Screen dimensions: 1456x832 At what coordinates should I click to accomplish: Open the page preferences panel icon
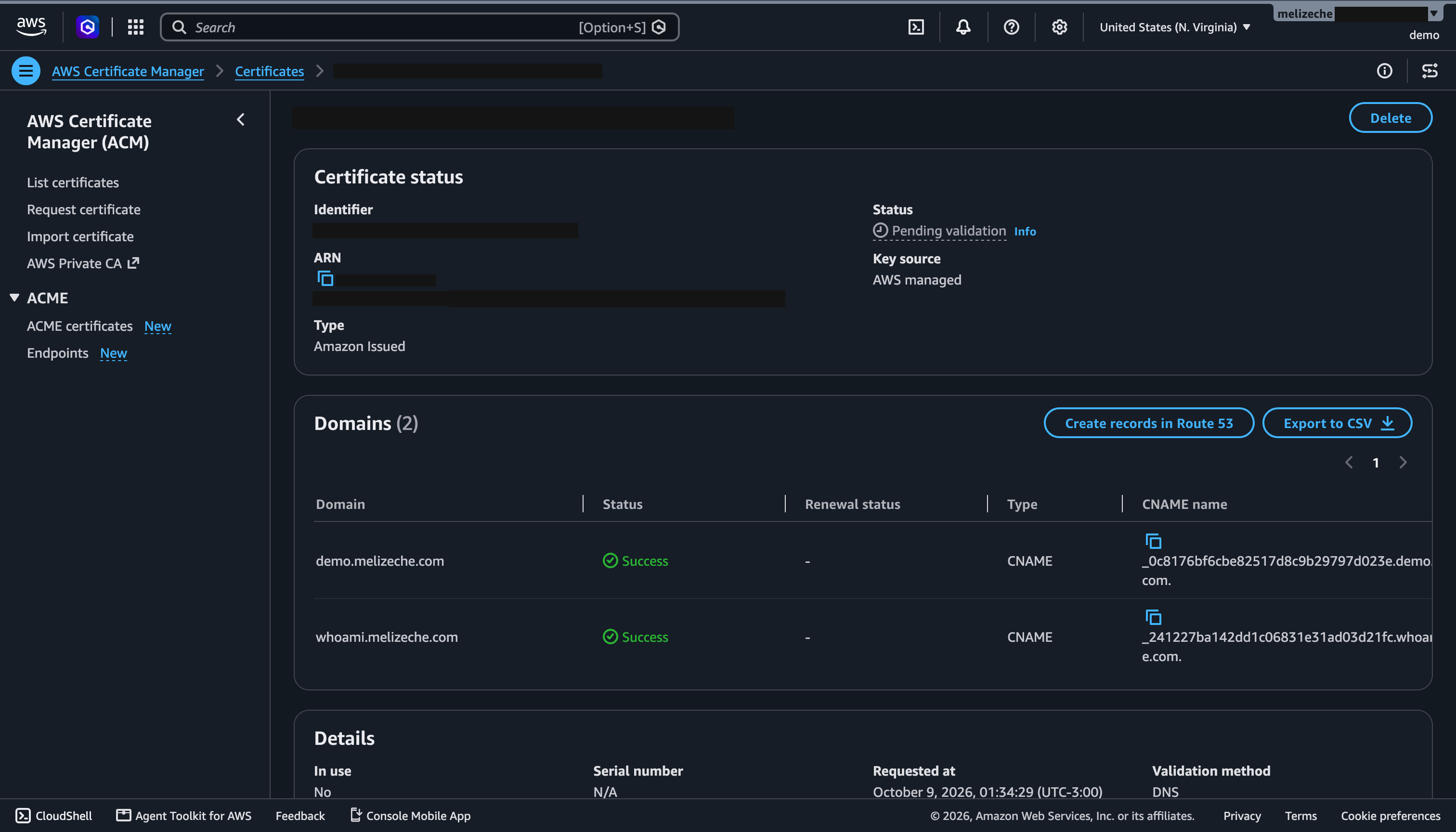[1430, 71]
